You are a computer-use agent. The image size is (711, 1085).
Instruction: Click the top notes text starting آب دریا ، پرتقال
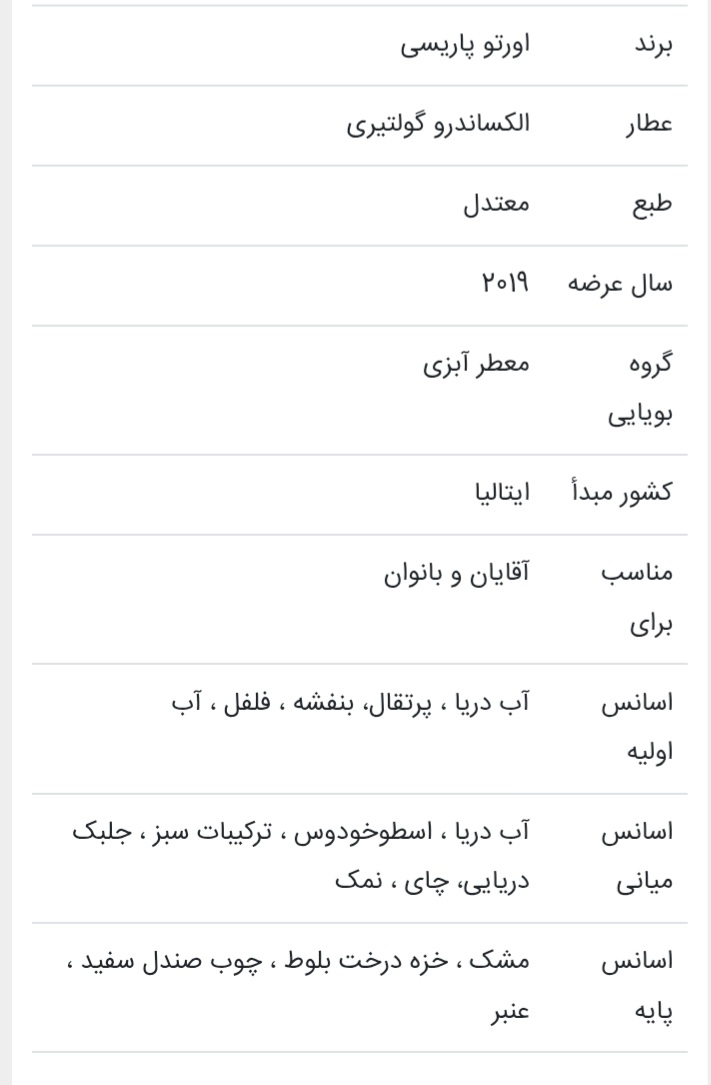point(348,702)
